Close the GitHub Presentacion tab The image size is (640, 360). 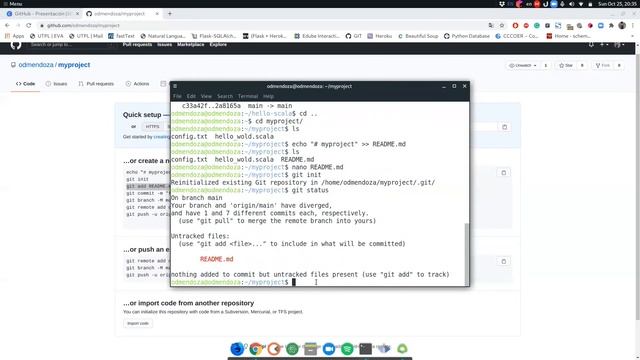tap(77, 13)
